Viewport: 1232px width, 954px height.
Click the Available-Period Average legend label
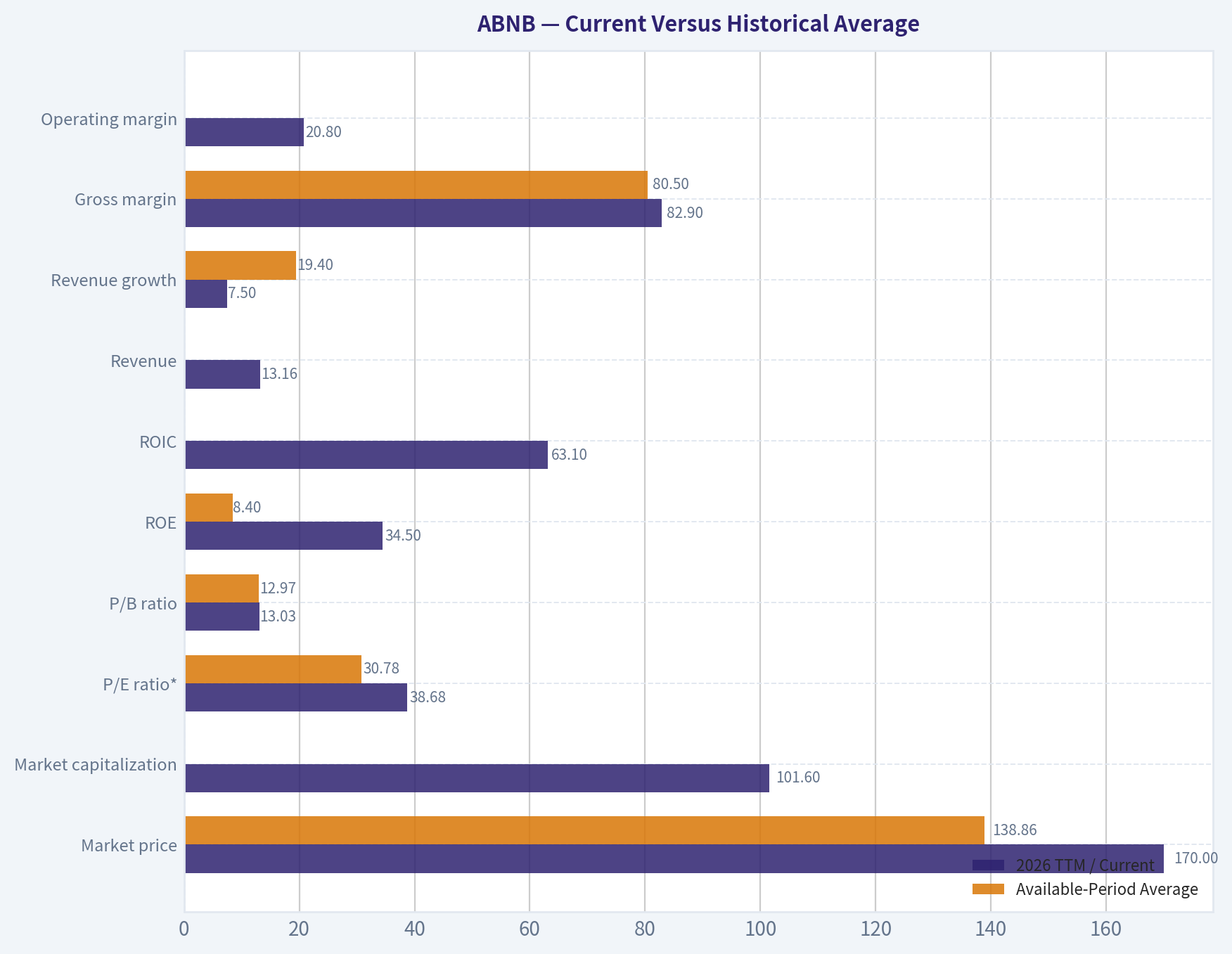point(1107,889)
